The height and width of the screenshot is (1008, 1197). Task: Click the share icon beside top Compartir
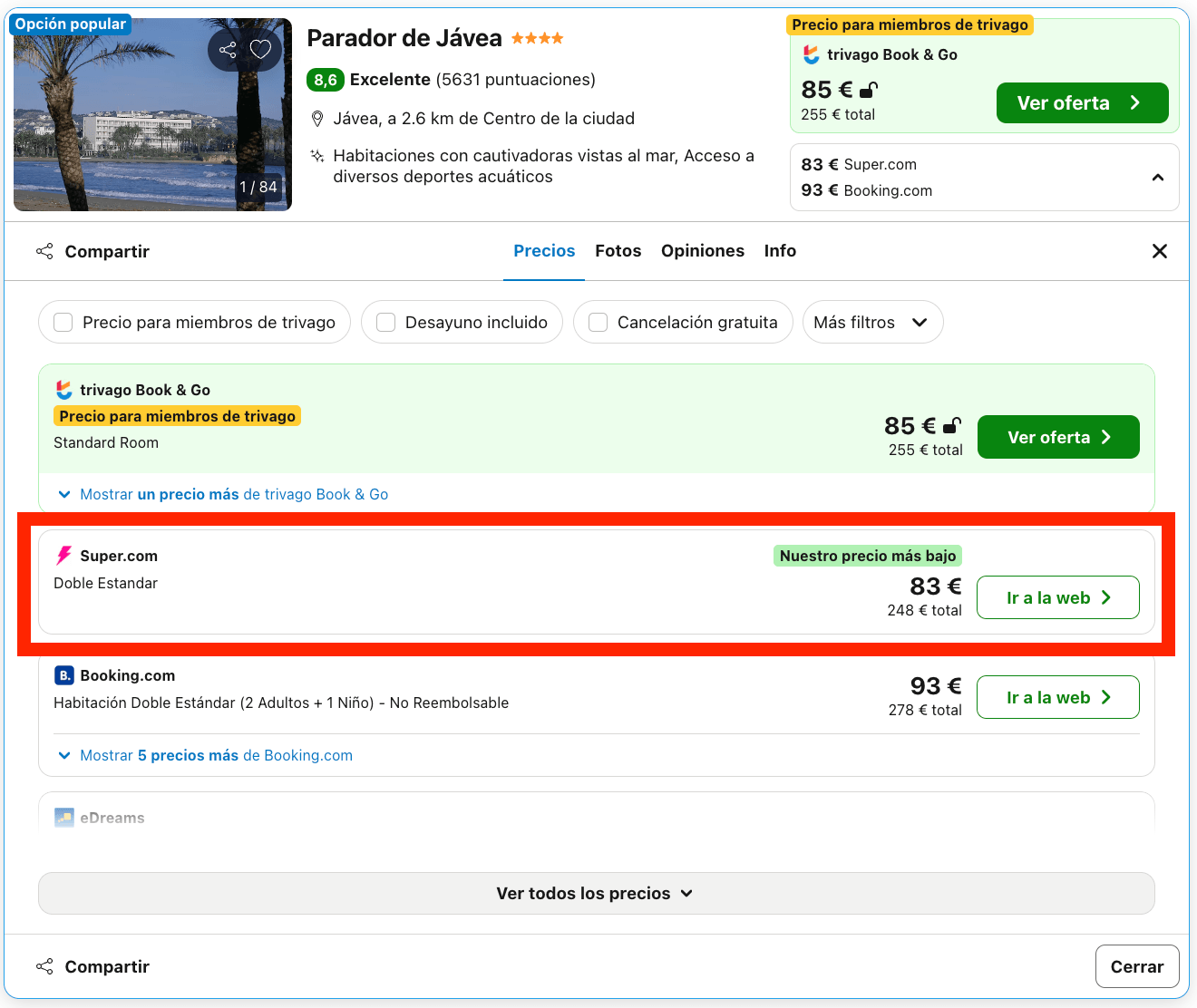click(44, 251)
